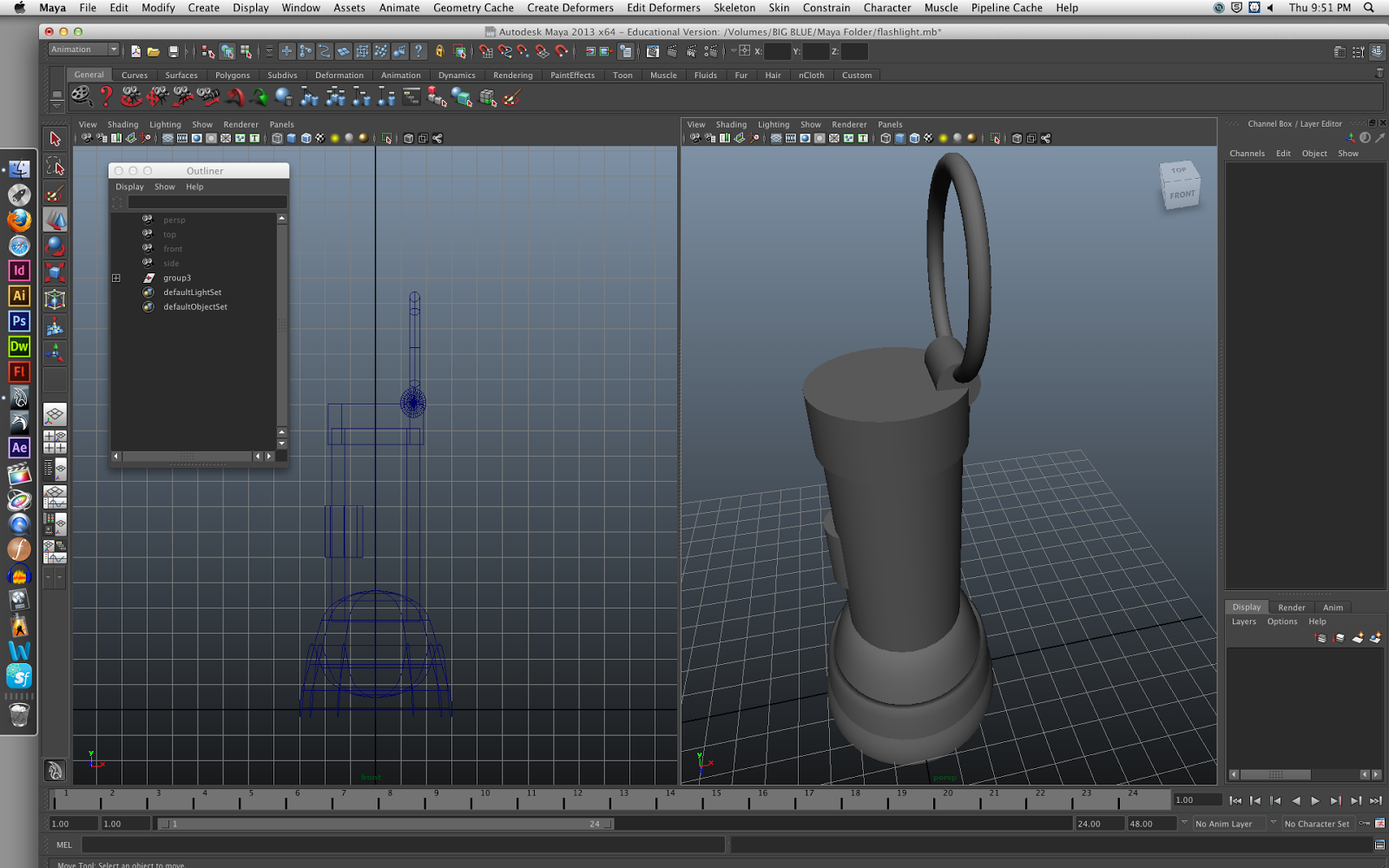Viewport: 1389px width, 868px height.
Task: Toggle Use All Lights yellow sphere icon
Action: click(x=943, y=137)
